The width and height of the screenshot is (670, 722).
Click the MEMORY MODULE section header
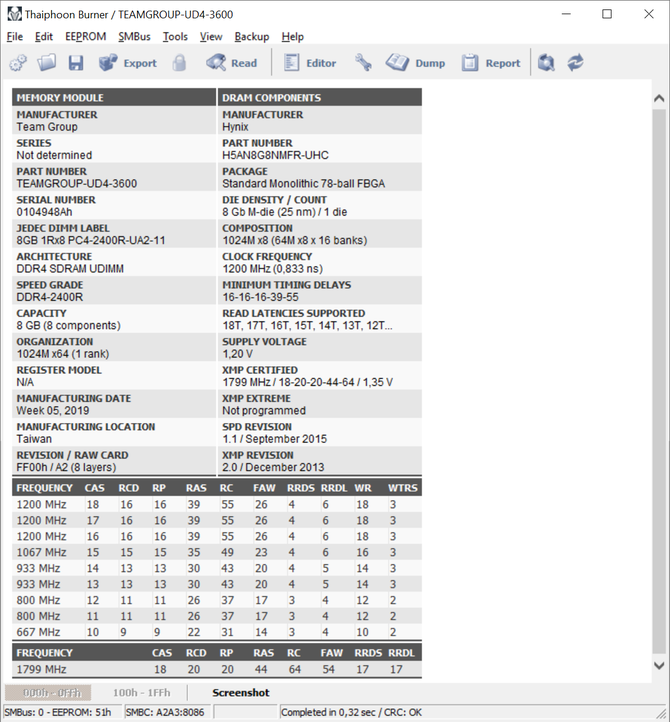point(114,98)
